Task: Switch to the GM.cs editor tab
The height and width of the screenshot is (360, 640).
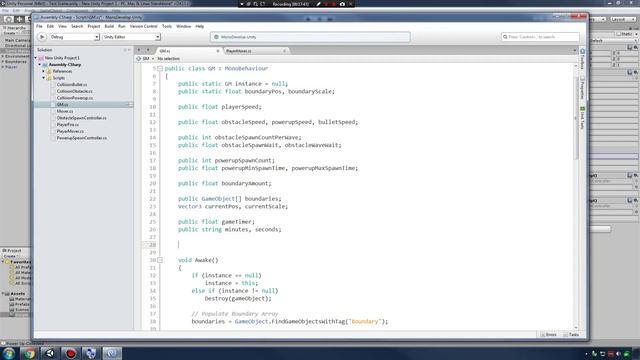Action: [x=187, y=51]
